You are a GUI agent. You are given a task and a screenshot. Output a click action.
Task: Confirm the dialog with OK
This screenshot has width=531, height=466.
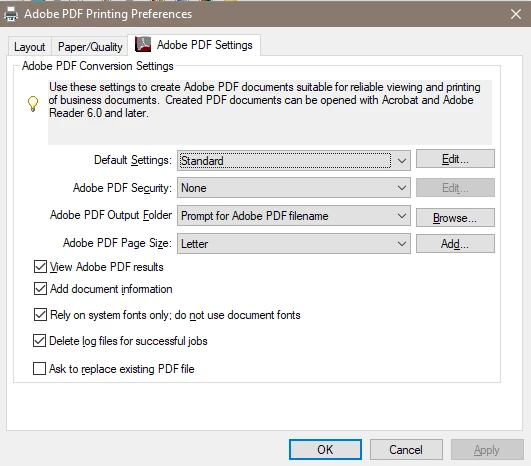click(325, 449)
